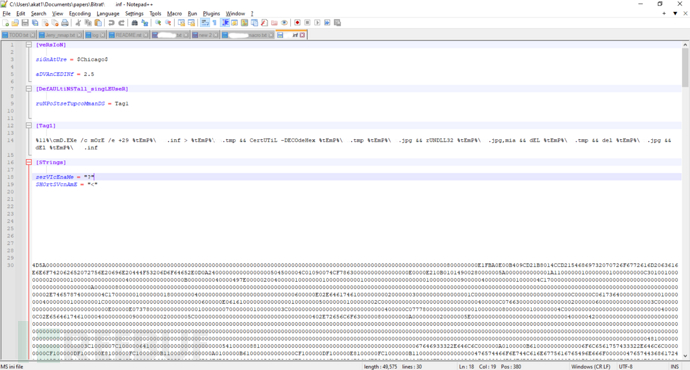Open the Tools menu

[x=155, y=14]
